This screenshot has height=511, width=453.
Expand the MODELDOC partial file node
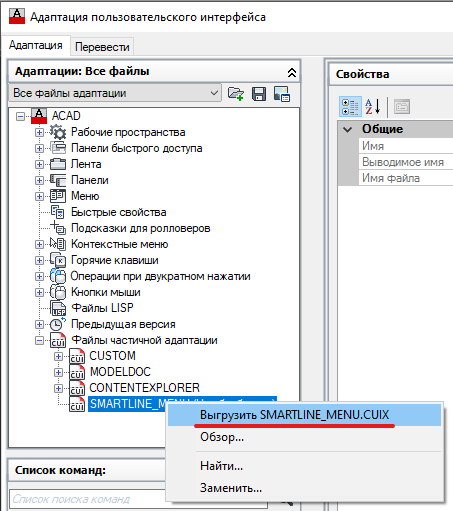tap(58, 372)
